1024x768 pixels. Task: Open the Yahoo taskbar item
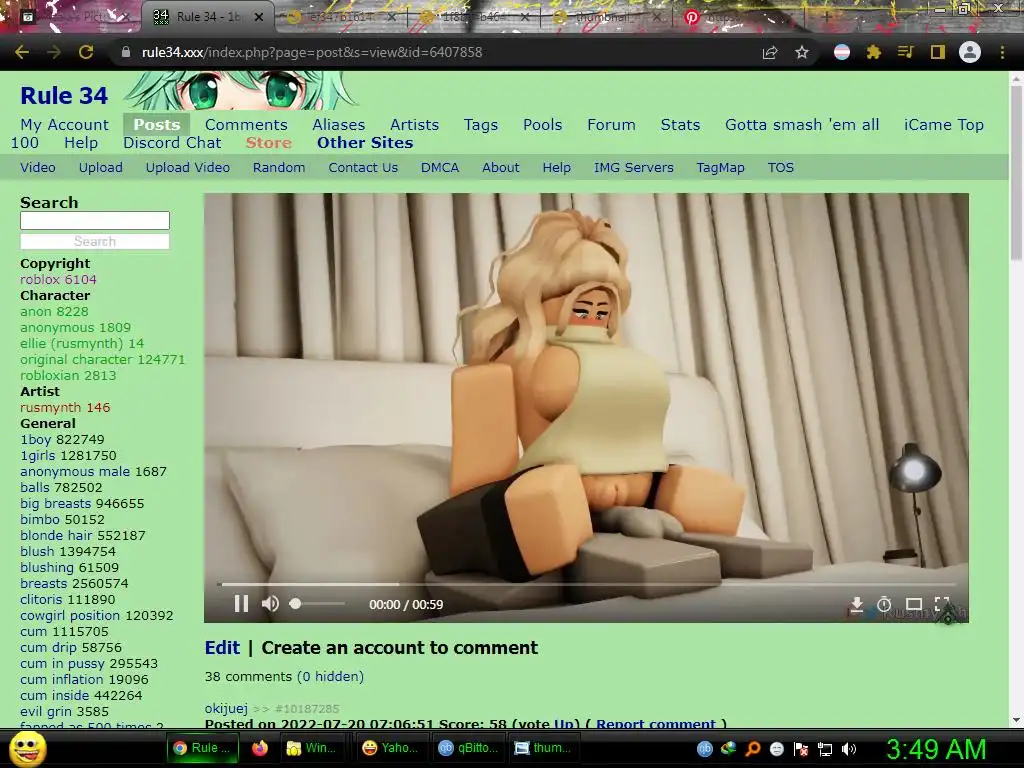(x=392, y=748)
